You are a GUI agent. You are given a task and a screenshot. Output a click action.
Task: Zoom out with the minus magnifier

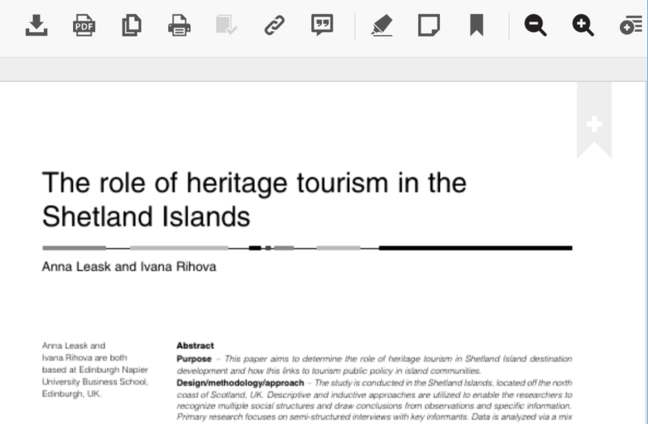pos(536,25)
